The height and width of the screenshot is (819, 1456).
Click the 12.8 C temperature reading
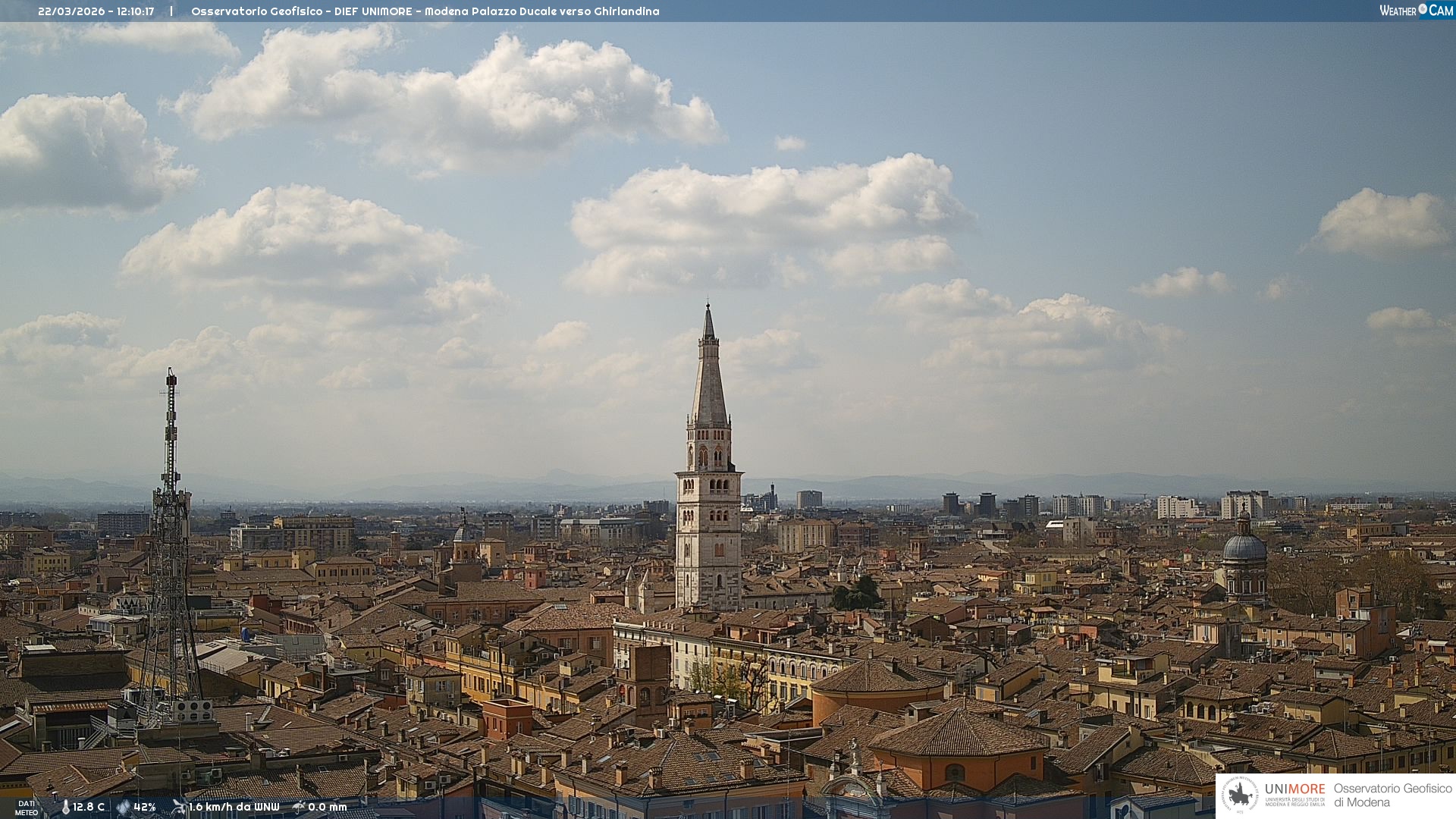point(89,807)
